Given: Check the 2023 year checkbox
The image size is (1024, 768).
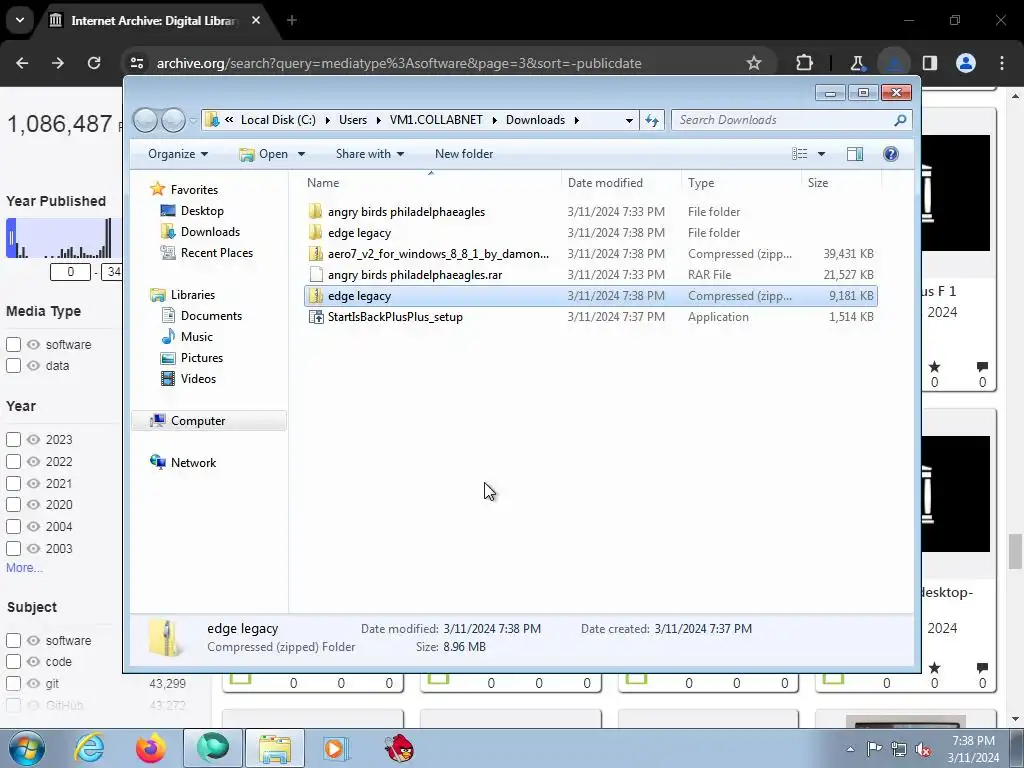Looking at the screenshot, I should (x=13, y=440).
